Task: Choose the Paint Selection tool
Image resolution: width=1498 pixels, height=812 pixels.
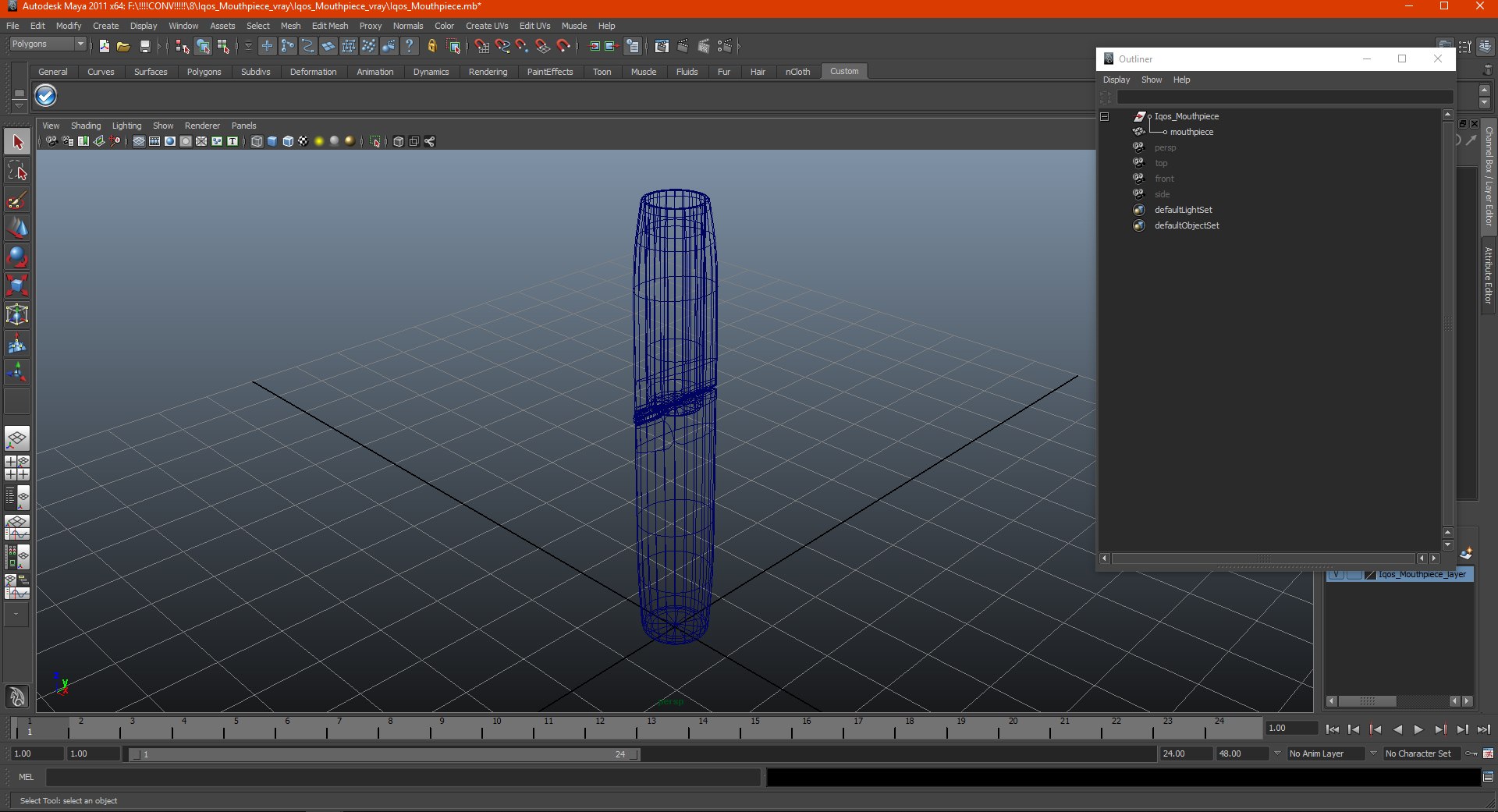Action: [17, 200]
